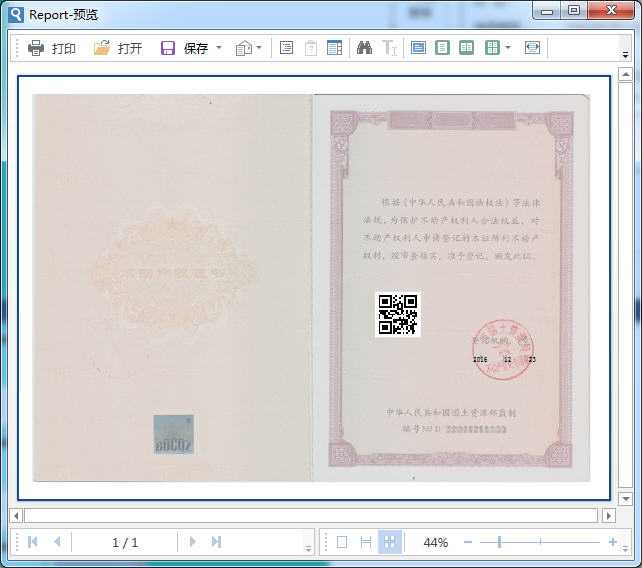This screenshot has width=642, height=568.
Task: Toggle the continuous page mode button
Action: pos(366,542)
